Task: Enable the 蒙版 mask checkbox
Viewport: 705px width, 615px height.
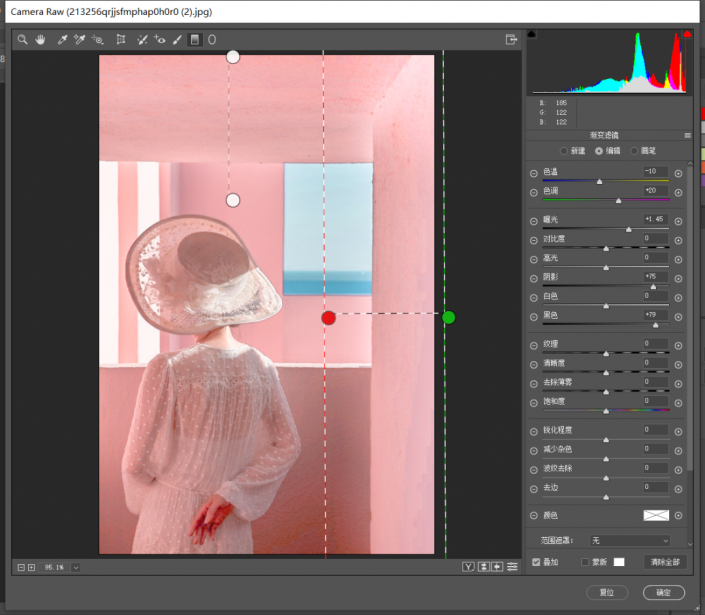Action: 585,562
